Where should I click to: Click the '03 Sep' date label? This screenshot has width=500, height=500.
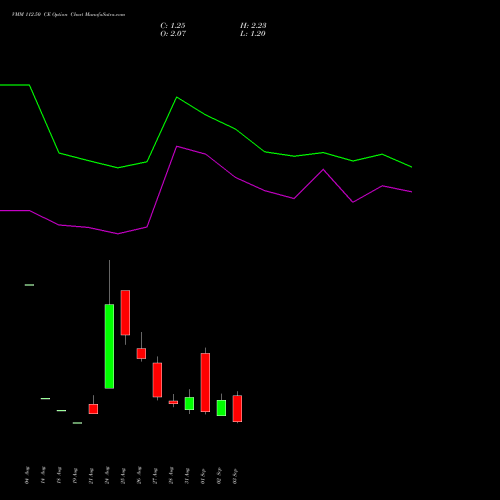click(235, 475)
